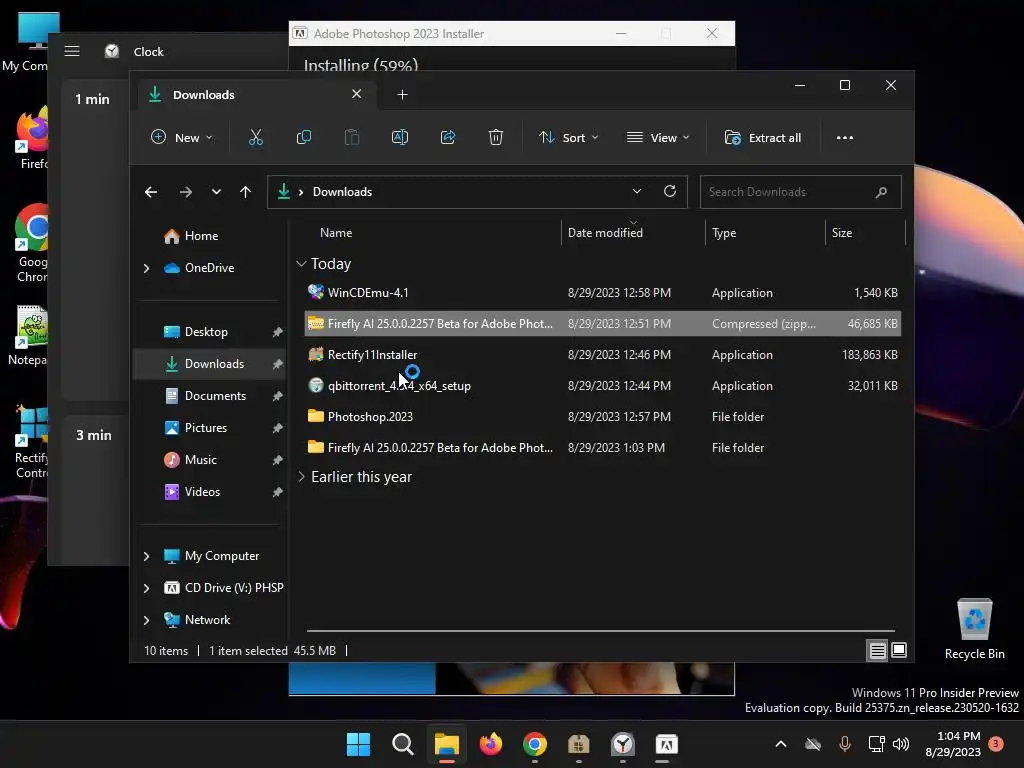Select Photoshop.2023 folder
This screenshot has width=1024, height=768.
603,417
